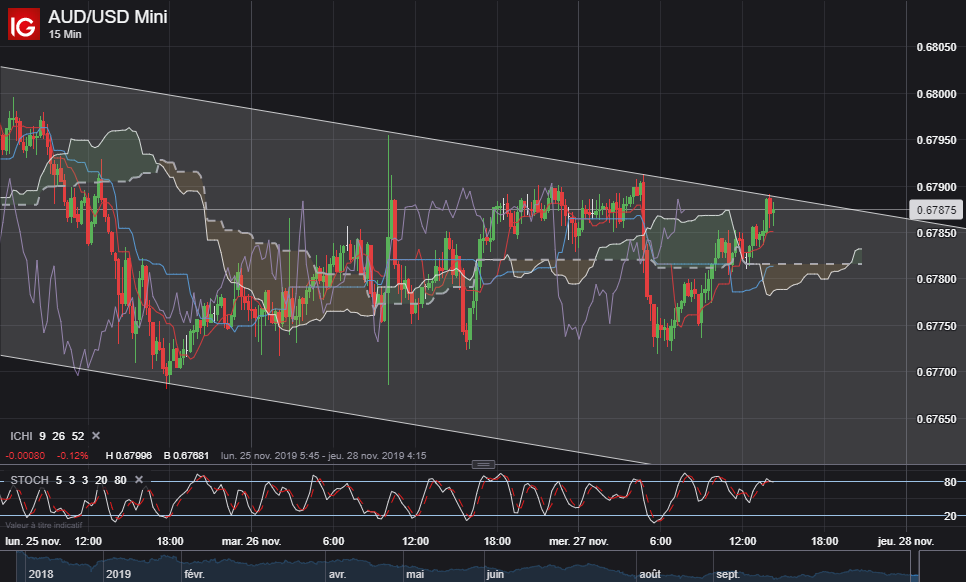Click the -0.00080 change value
This screenshot has height=582, width=966.
coord(25,456)
